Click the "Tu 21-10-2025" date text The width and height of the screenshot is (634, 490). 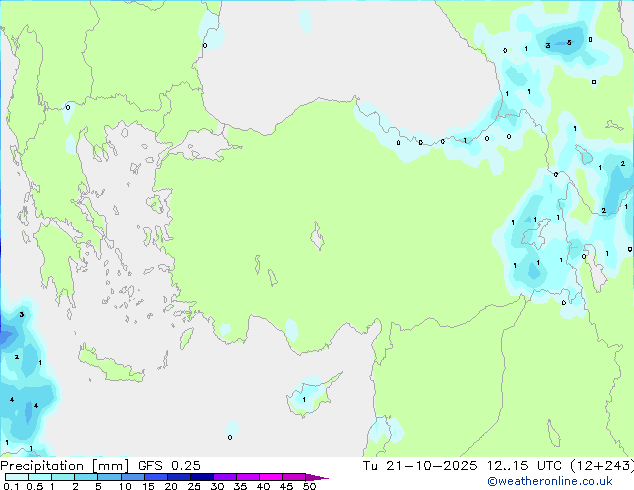pyautogui.click(x=420, y=466)
